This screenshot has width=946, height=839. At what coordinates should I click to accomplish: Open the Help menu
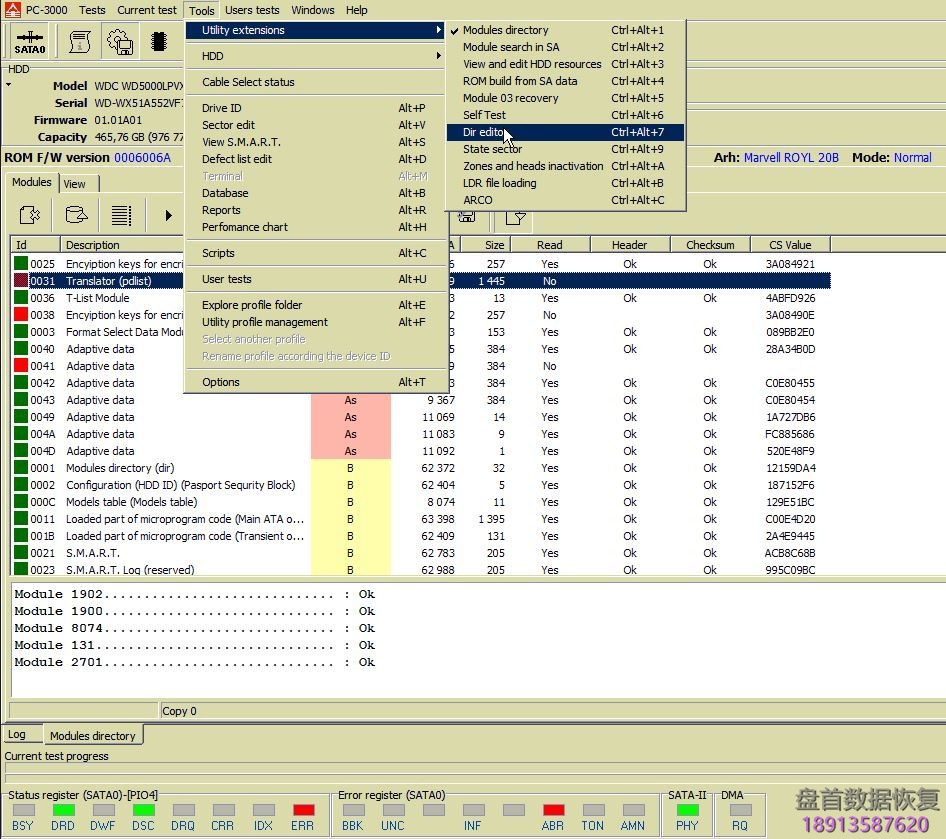tap(356, 10)
